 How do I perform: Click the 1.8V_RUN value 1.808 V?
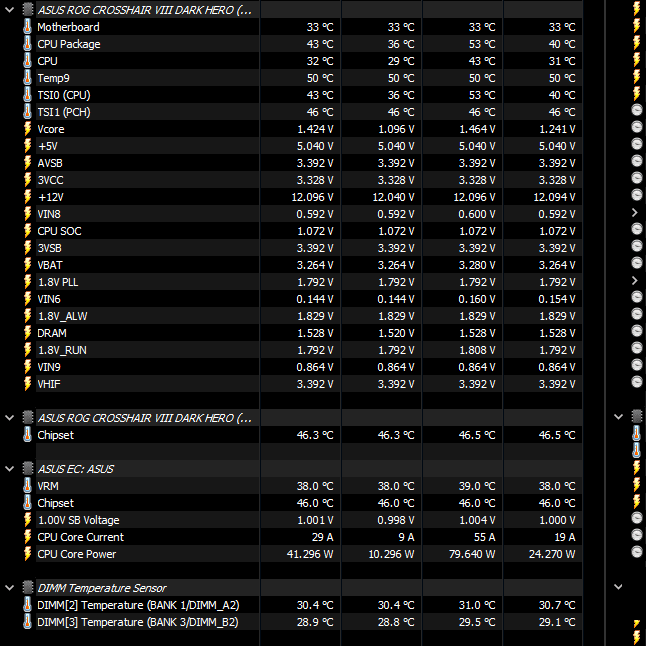pos(477,350)
